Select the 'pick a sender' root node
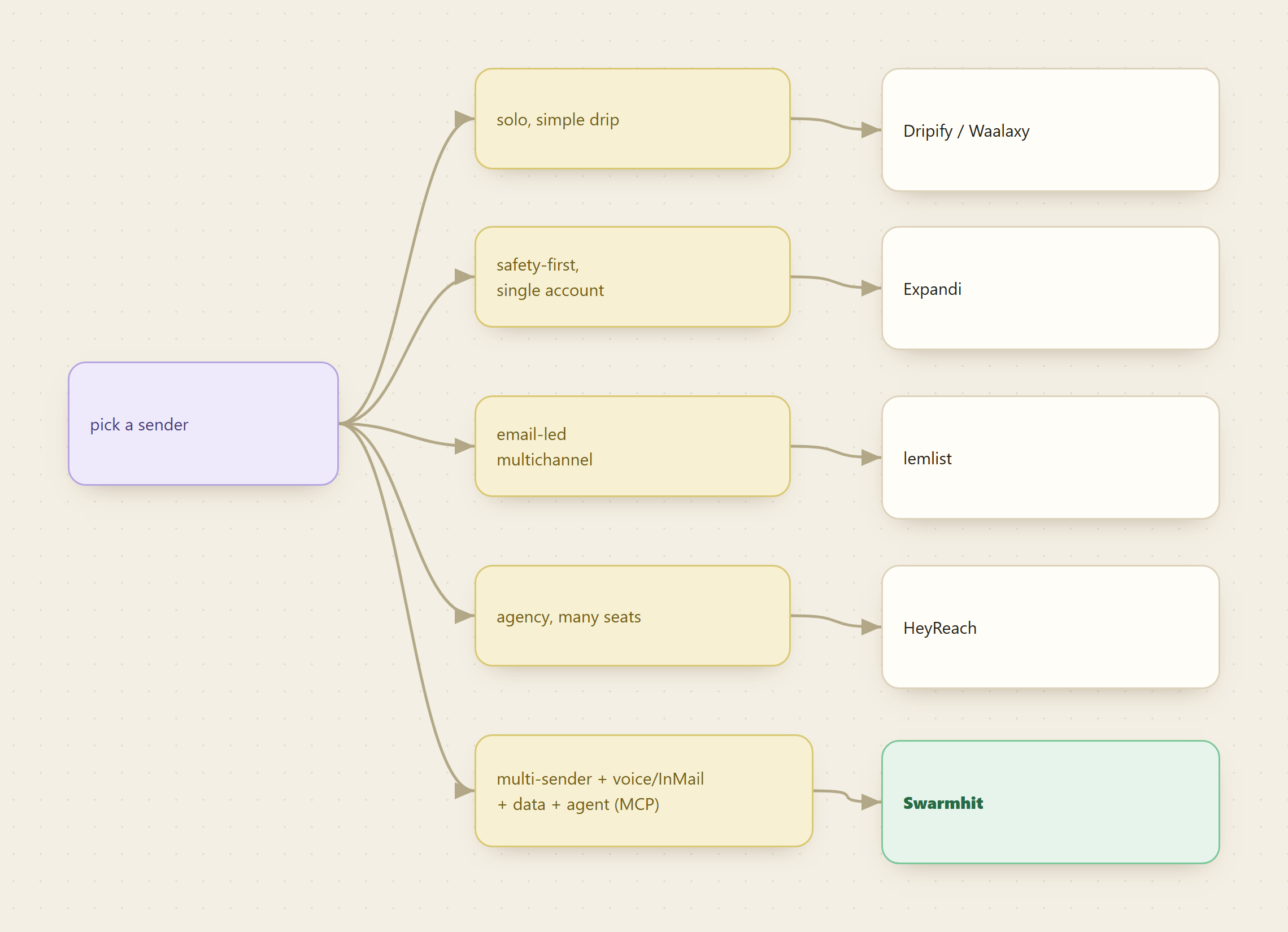 pyautogui.click(x=203, y=424)
